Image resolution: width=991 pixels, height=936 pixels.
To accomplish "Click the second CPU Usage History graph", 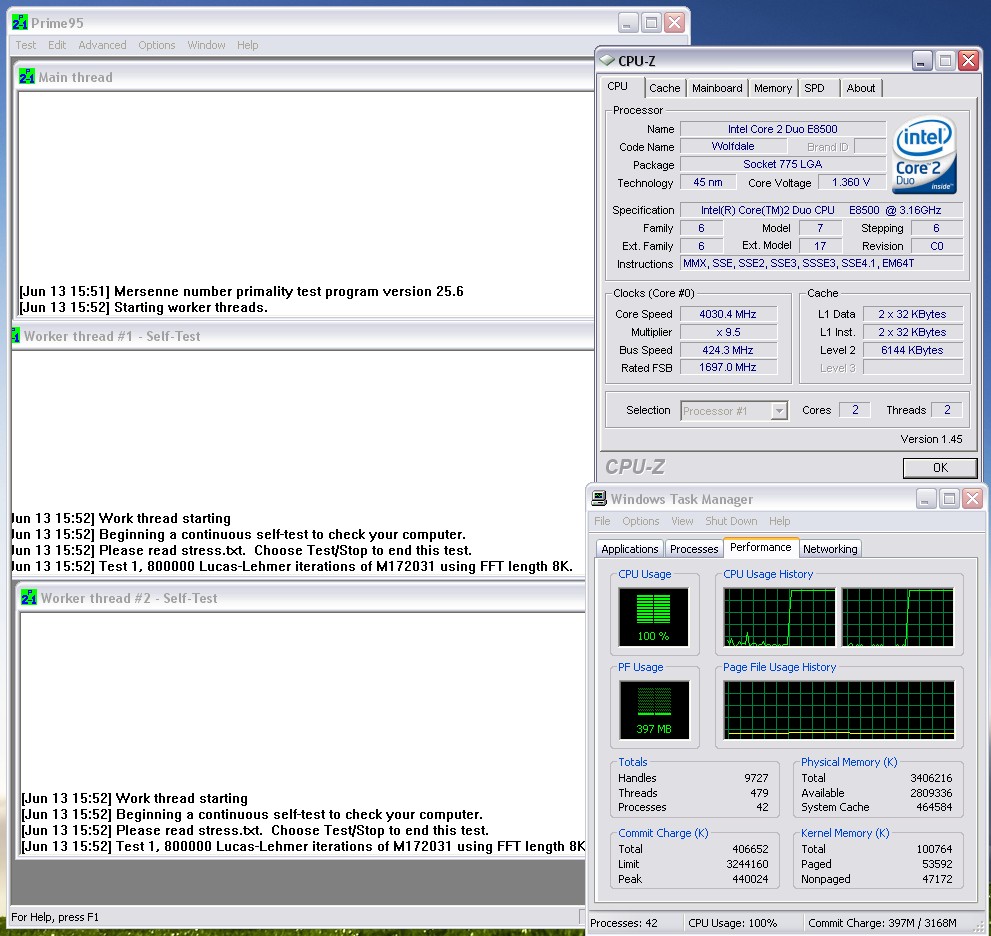I will [897, 617].
